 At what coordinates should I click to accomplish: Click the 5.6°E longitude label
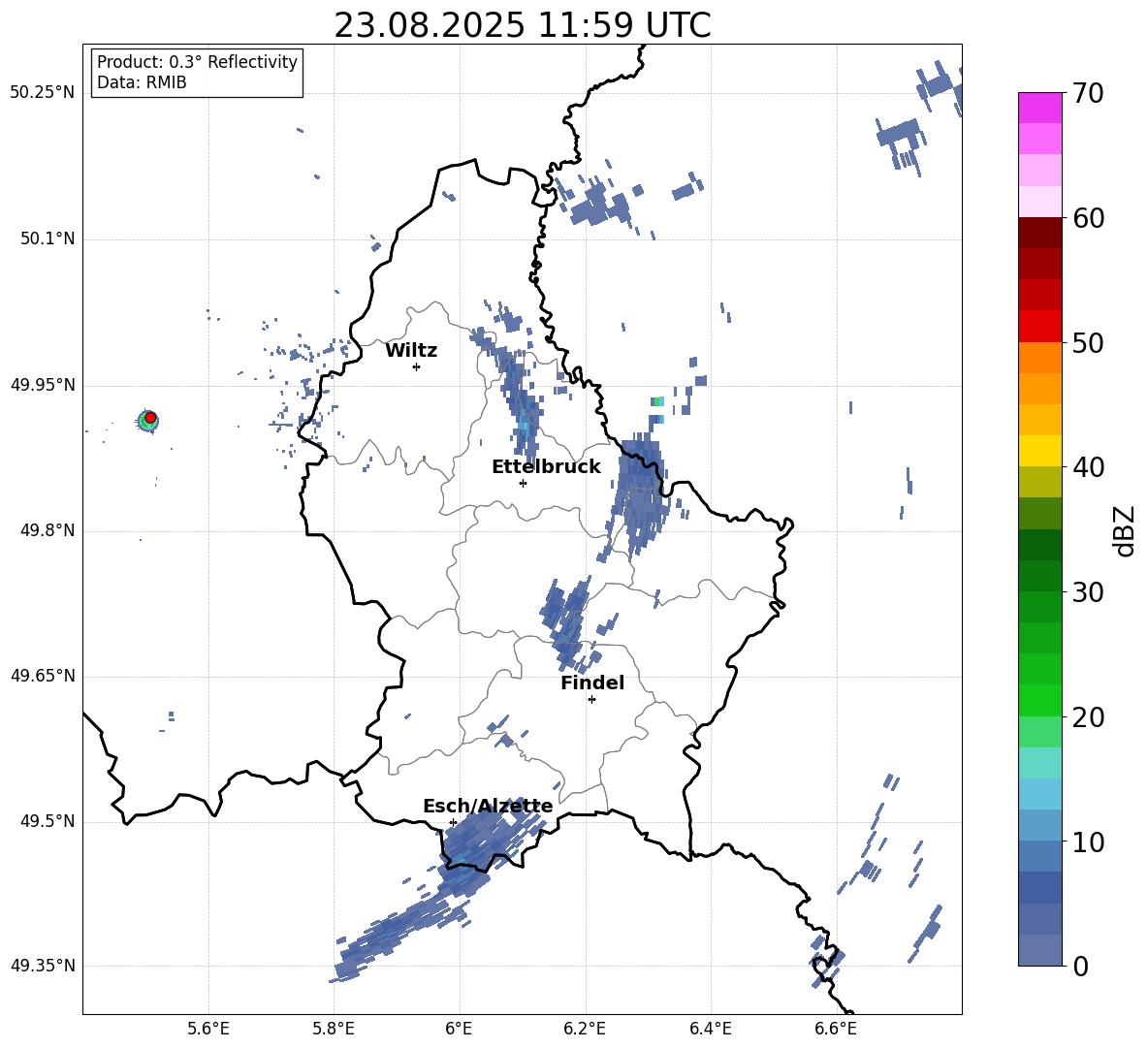click(x=208, y=1029)
